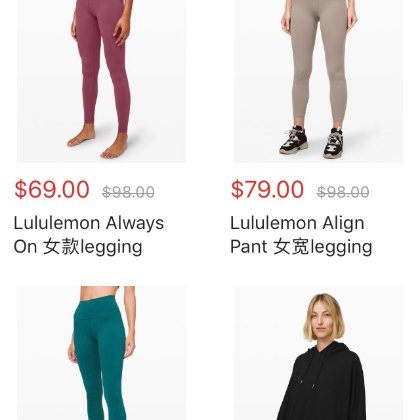This screenshot has height=420, width=420.
Task: Click the Lululemon Align Pant 女宽legging title
Action: point(301,235)
